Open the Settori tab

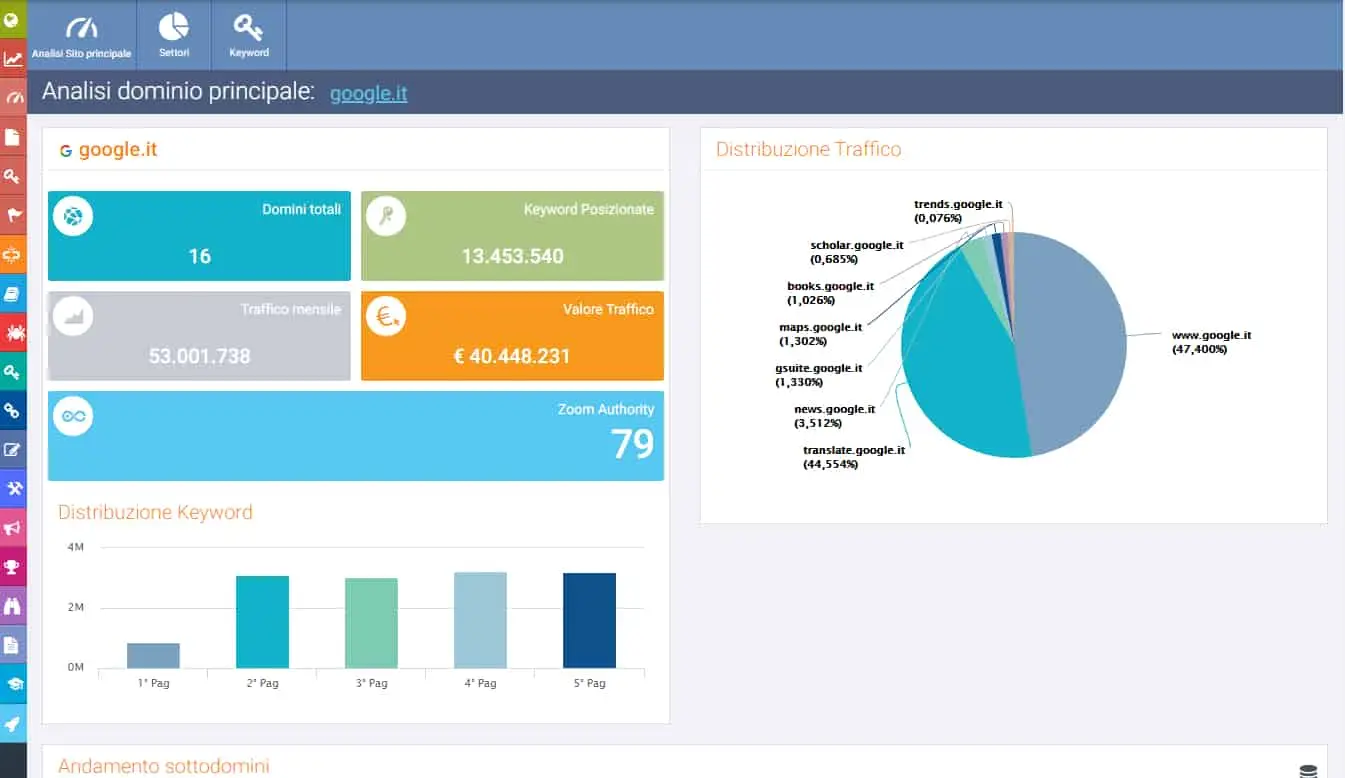click(x=174, y=36)
